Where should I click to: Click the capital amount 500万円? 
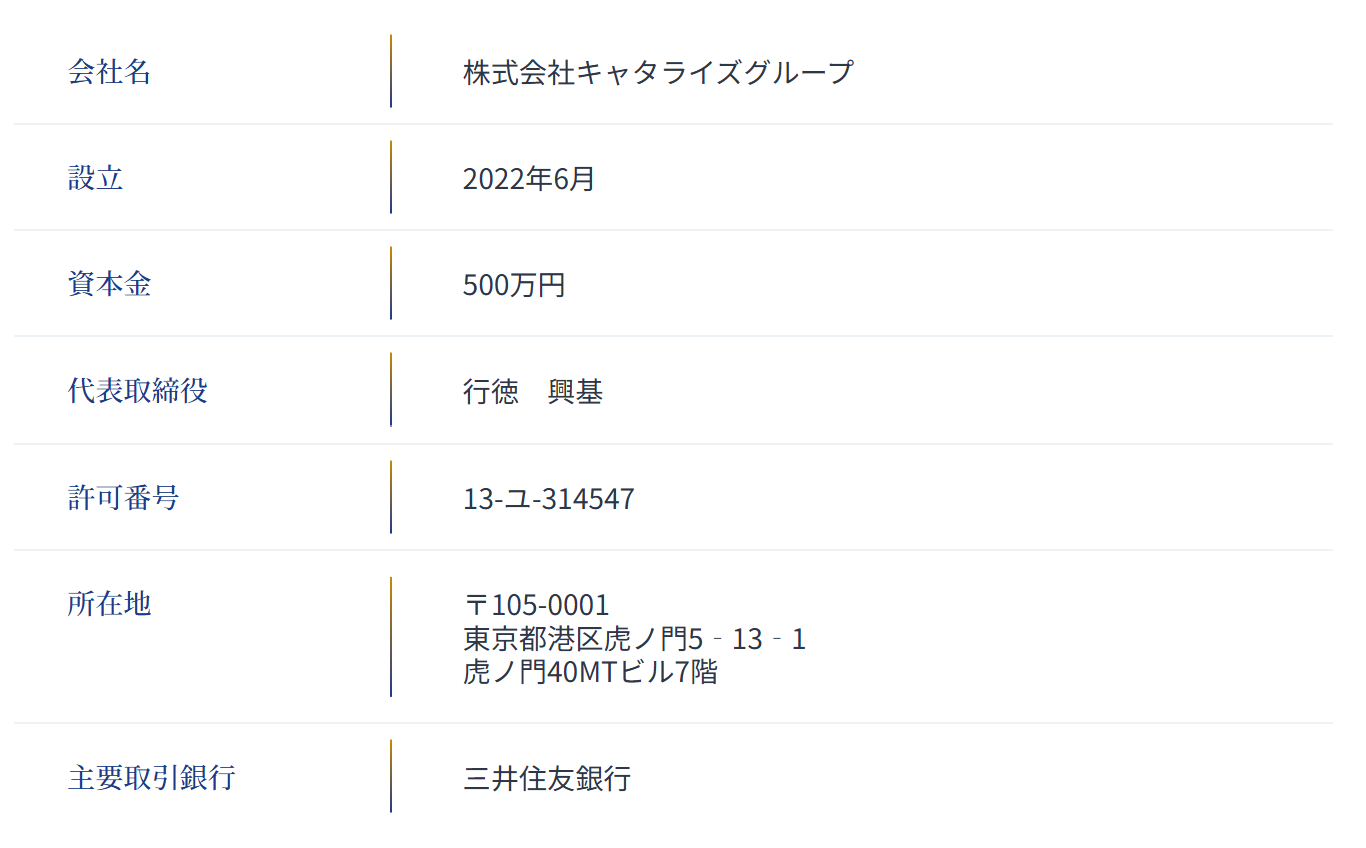coord(514,285)
